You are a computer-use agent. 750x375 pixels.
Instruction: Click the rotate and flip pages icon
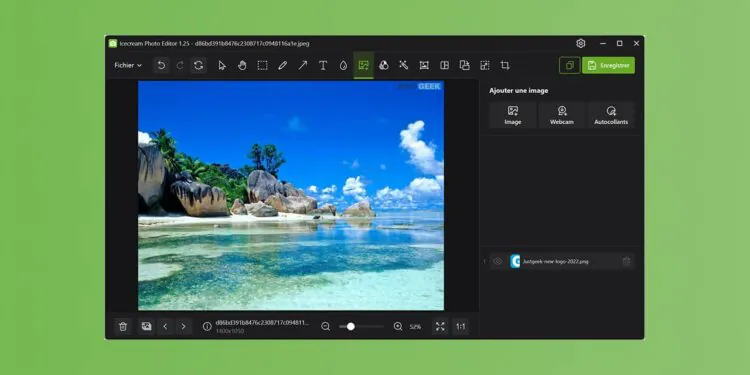coord(464,66)
